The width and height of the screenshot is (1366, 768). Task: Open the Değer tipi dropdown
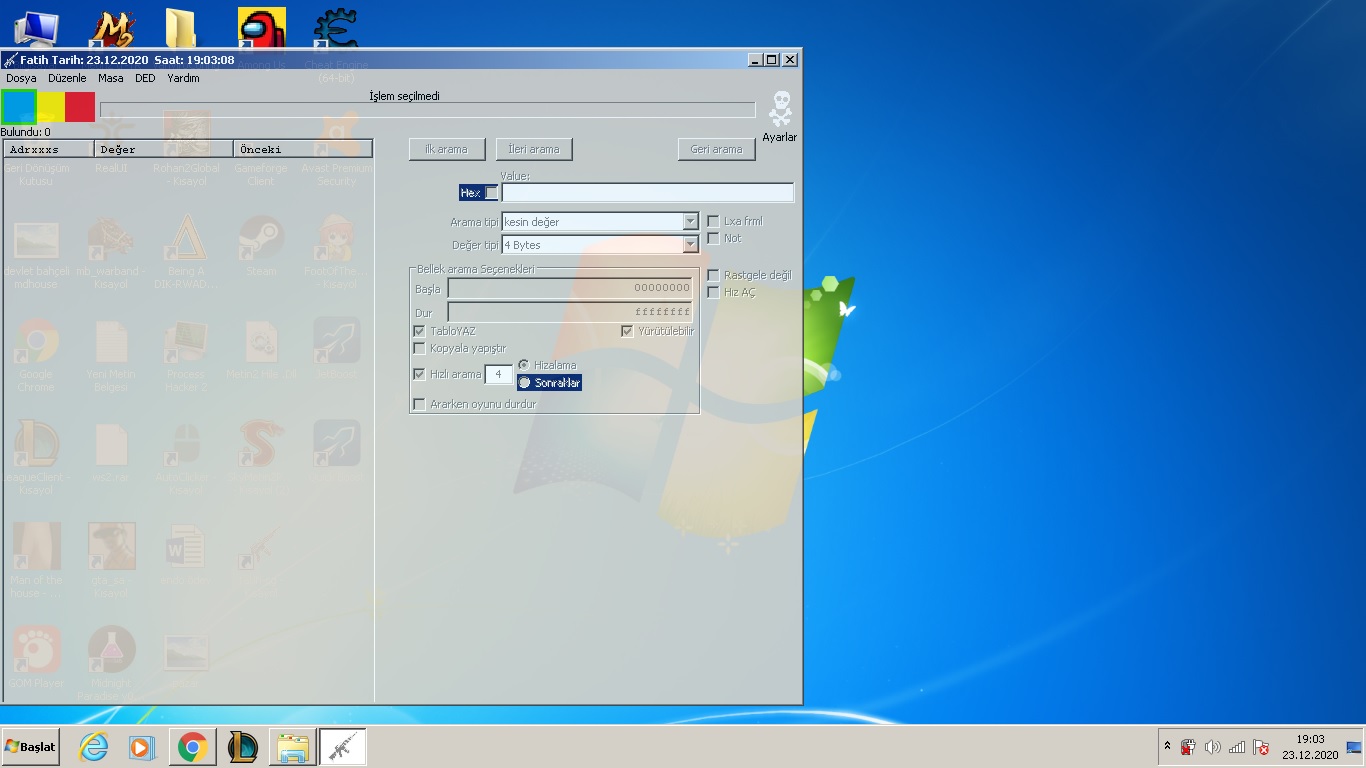690,245
